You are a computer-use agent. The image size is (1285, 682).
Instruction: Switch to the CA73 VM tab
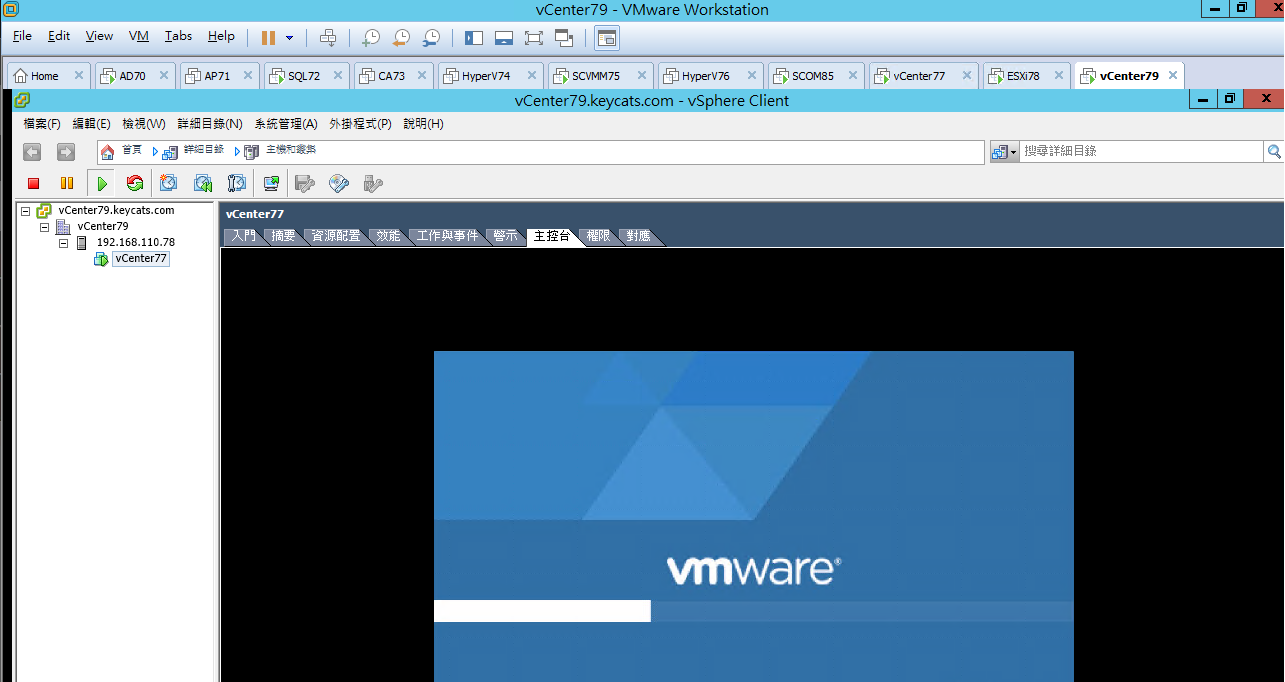[393, 75]
